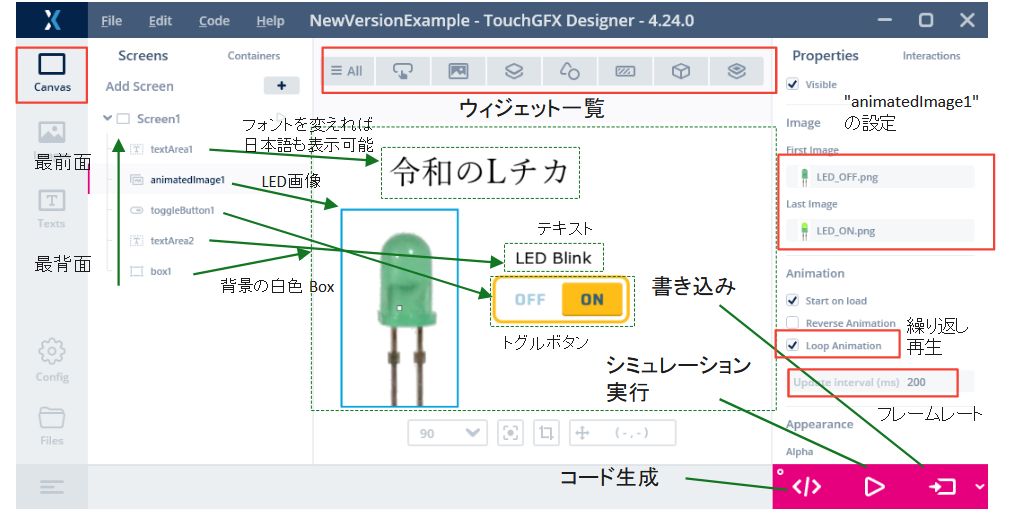This screenshot has width=1012, height=524.
Task: Click the Generate Code icon
Action: click(807, 487)
